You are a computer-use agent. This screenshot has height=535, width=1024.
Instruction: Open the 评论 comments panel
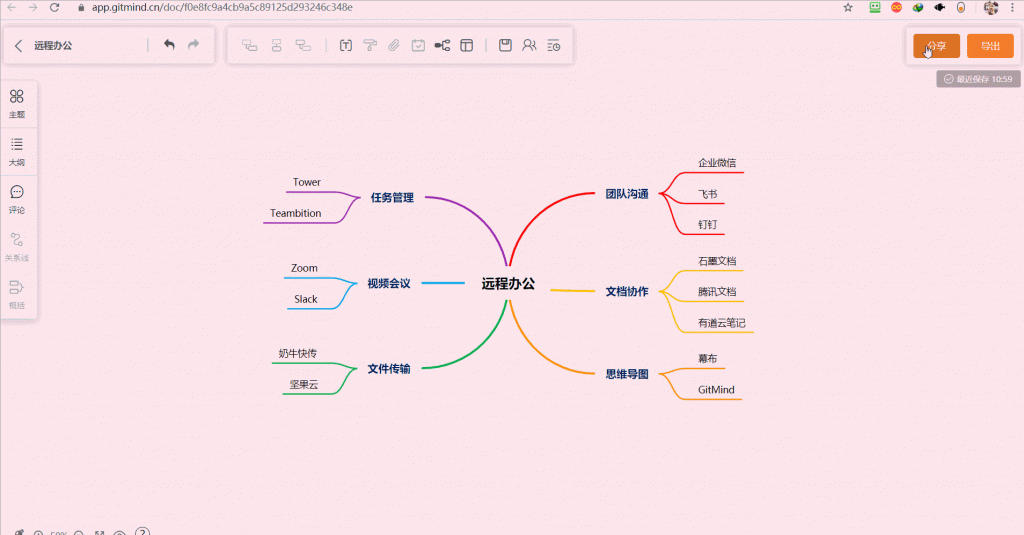(x=17, y=199)
